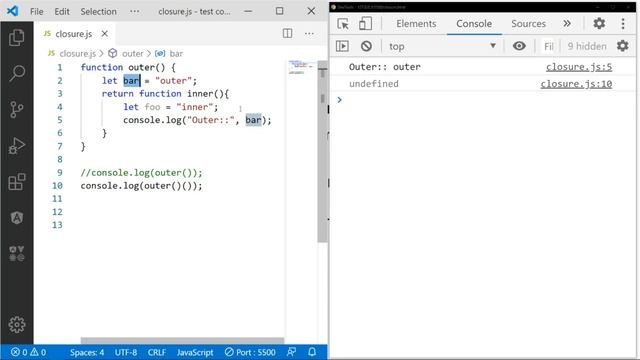Open the Search view in the activity bar

[17, 73]
